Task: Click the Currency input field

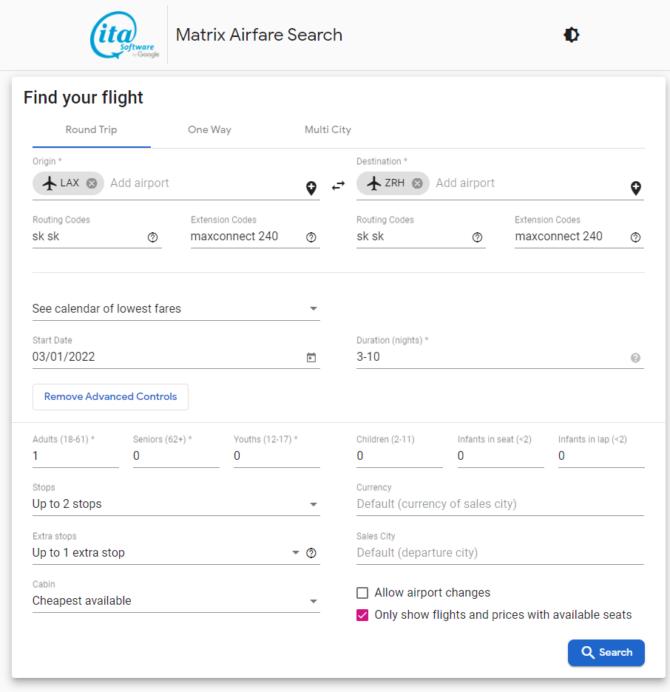Action: 500,504
